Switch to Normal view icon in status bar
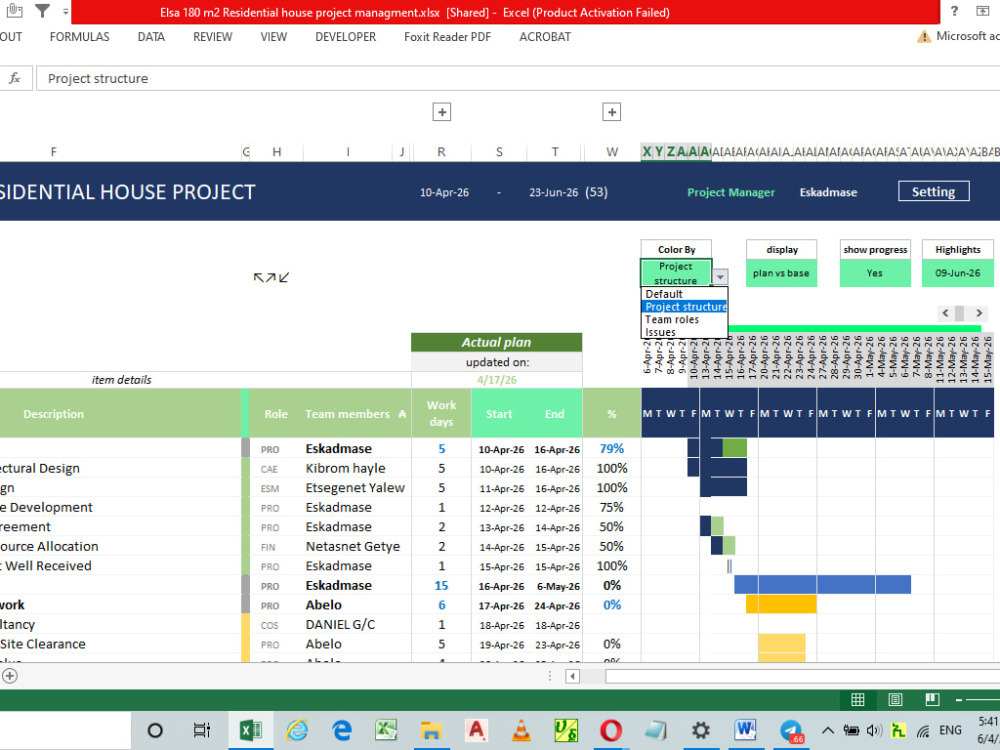 click(858, 700)
